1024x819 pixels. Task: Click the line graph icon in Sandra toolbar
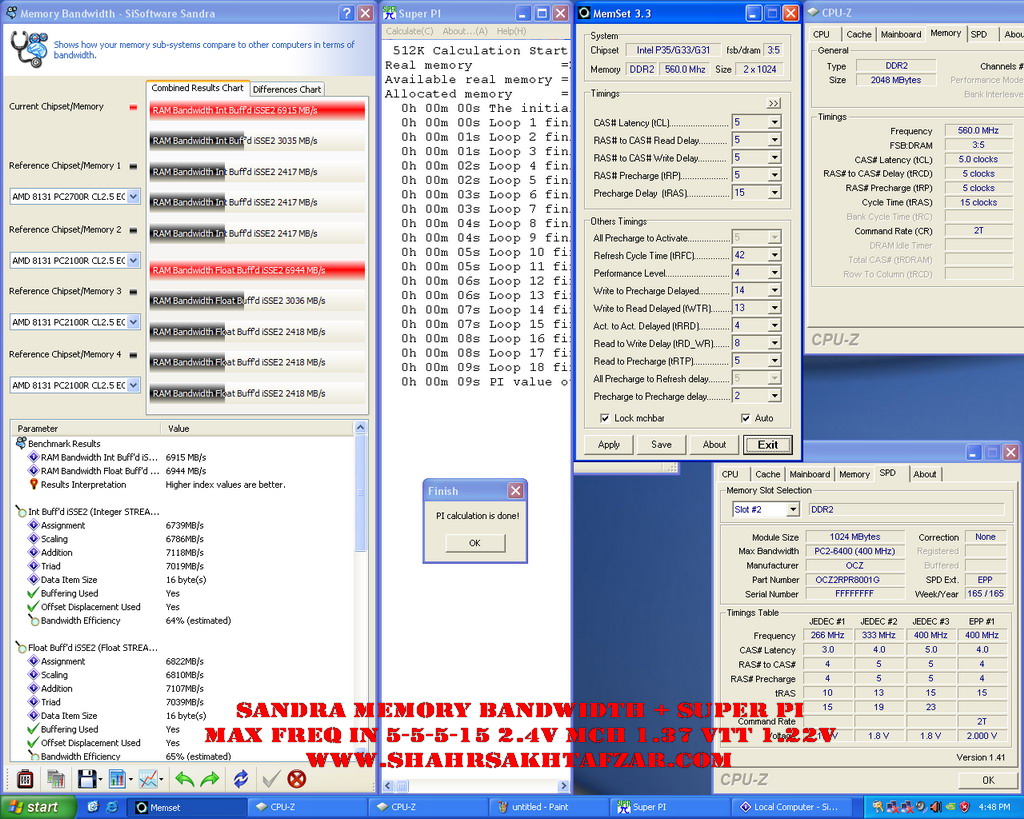tap(148, 779)
